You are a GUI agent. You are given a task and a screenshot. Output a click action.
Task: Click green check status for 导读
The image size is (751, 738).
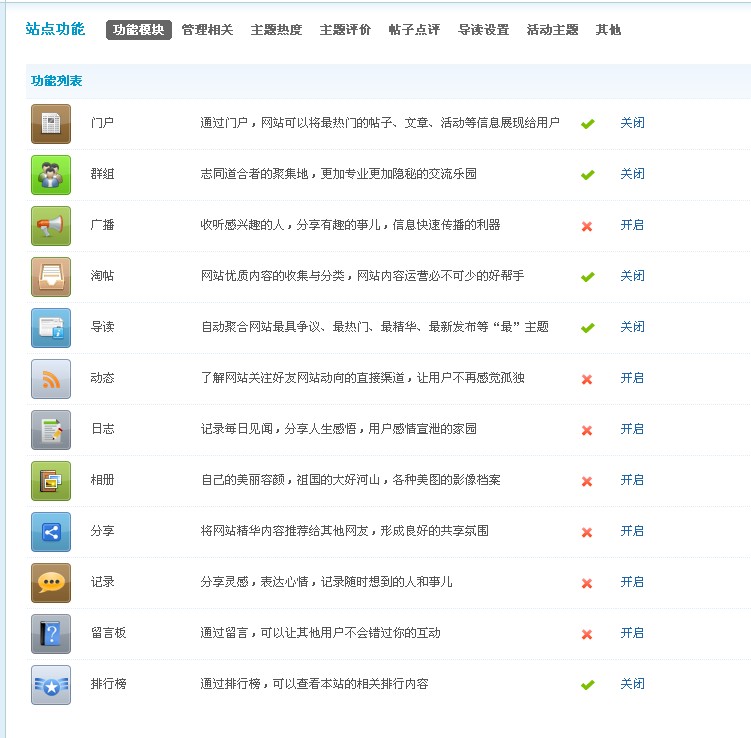coord(588,328)
